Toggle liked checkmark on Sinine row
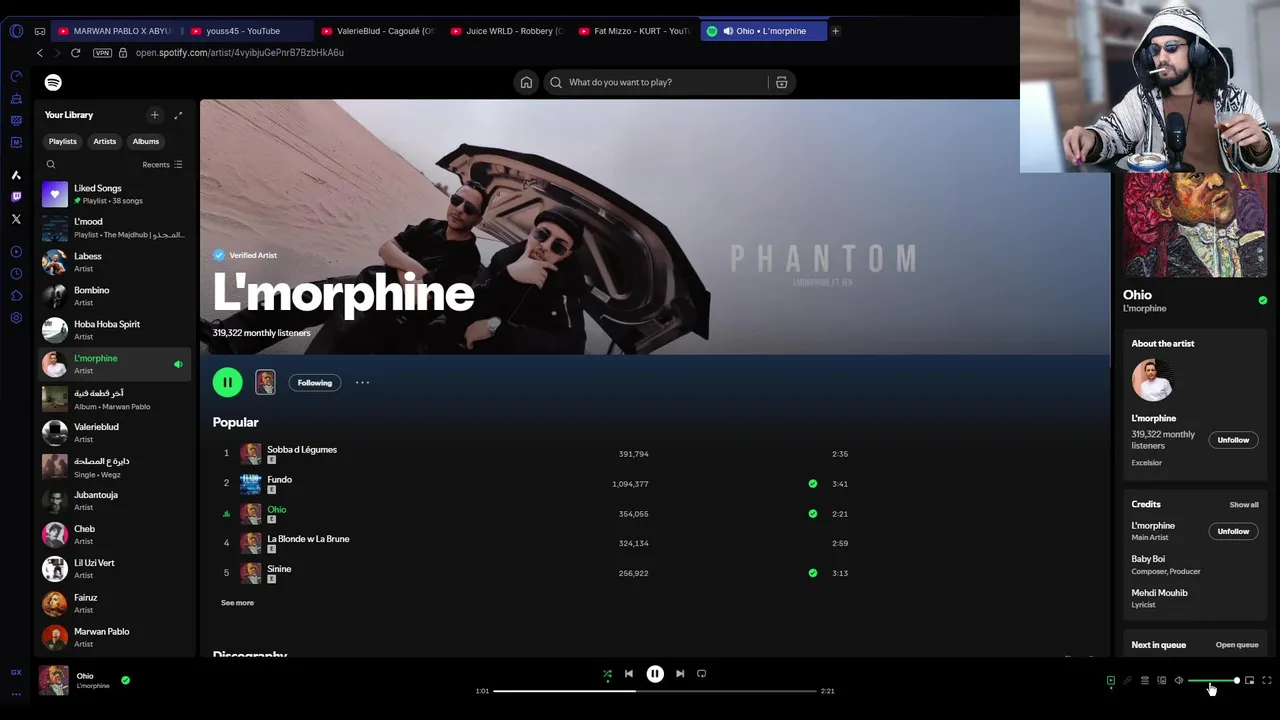Screen dimensions: 1280x720 [x=812, y=573]
